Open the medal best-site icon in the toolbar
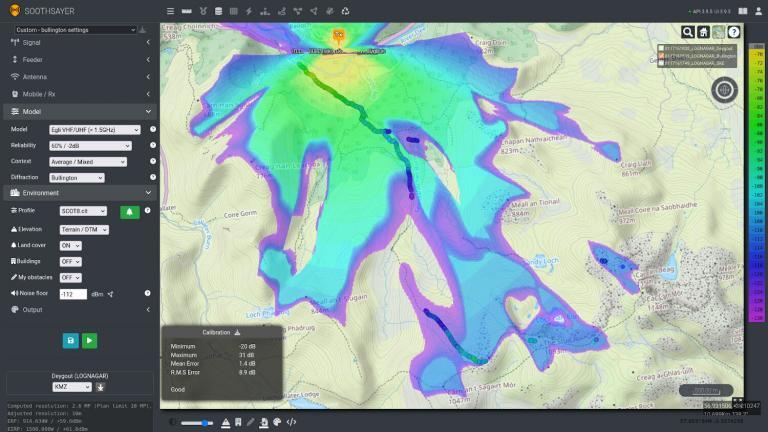 203,11
